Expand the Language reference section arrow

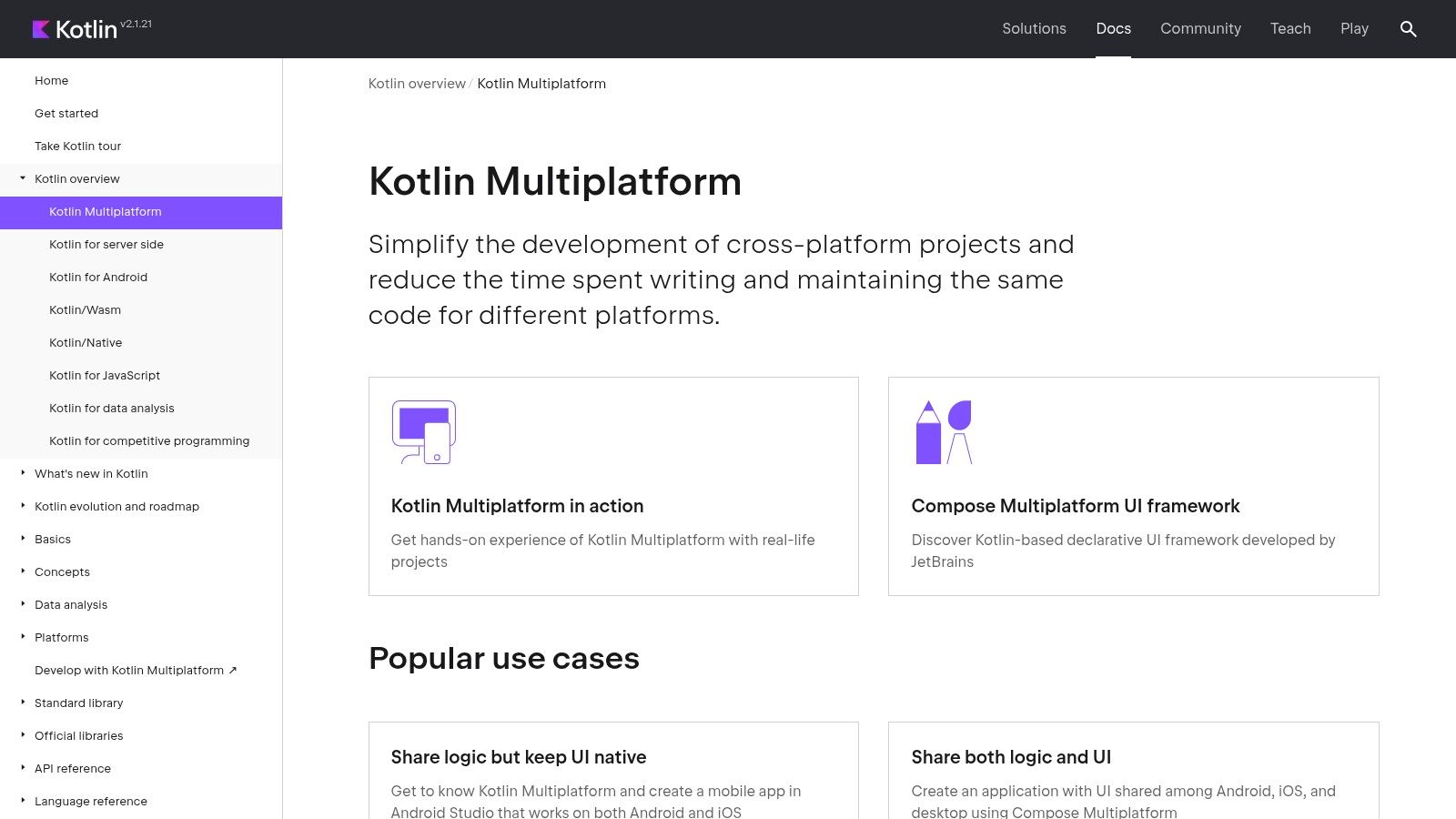pyautogui.click(x=23, y=801)
